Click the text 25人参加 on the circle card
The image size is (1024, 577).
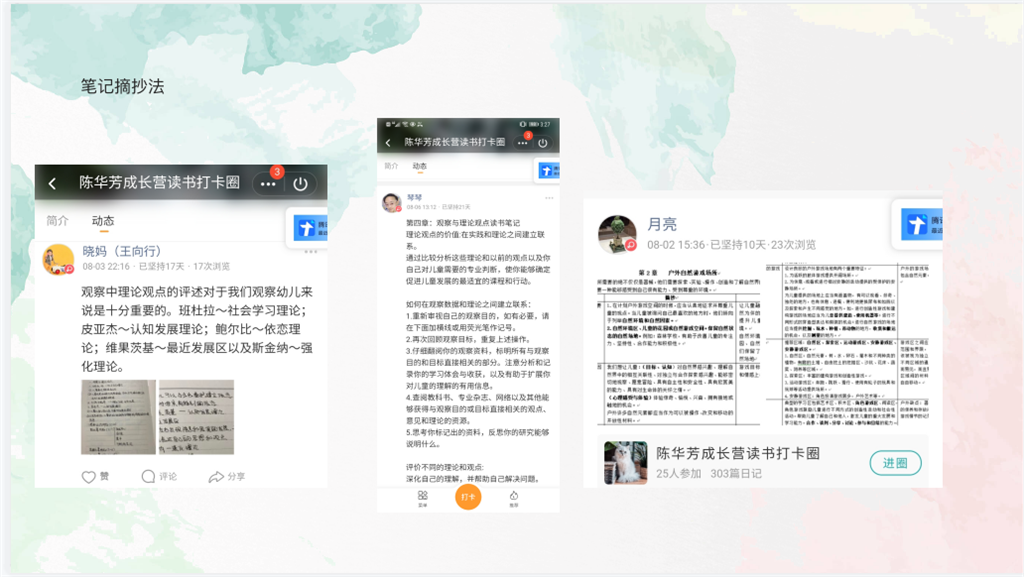679,473
